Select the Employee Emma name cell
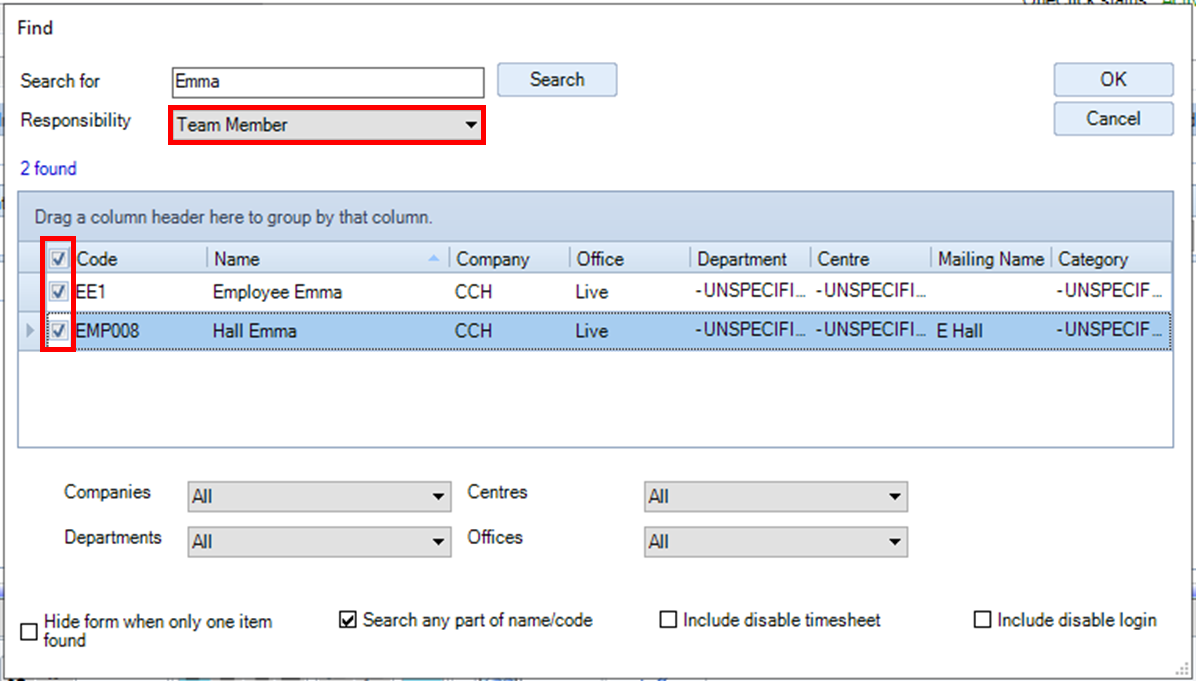Viewport: 1196px width, 681px height. [x=329, y=292]
